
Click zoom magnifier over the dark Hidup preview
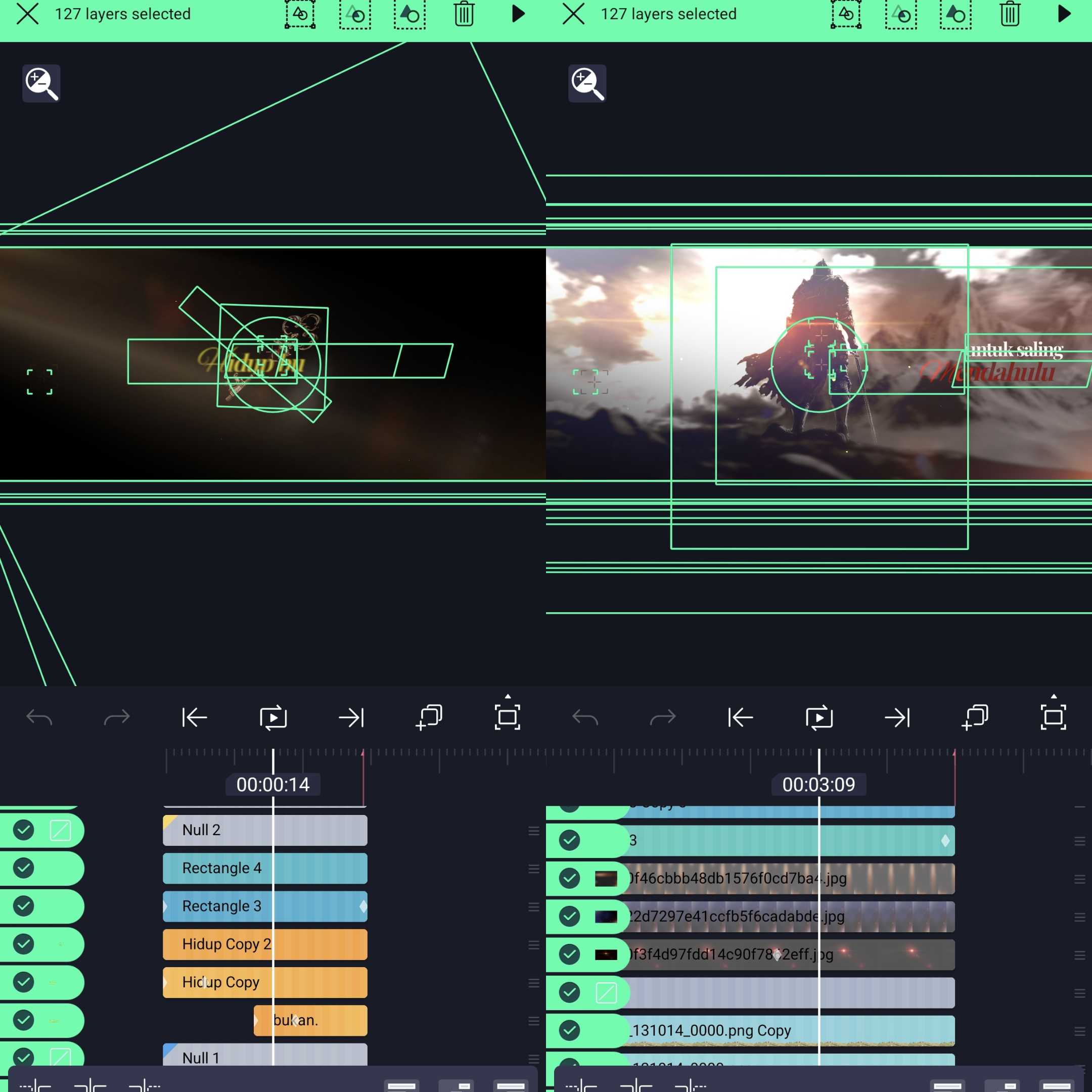[41, 83]
